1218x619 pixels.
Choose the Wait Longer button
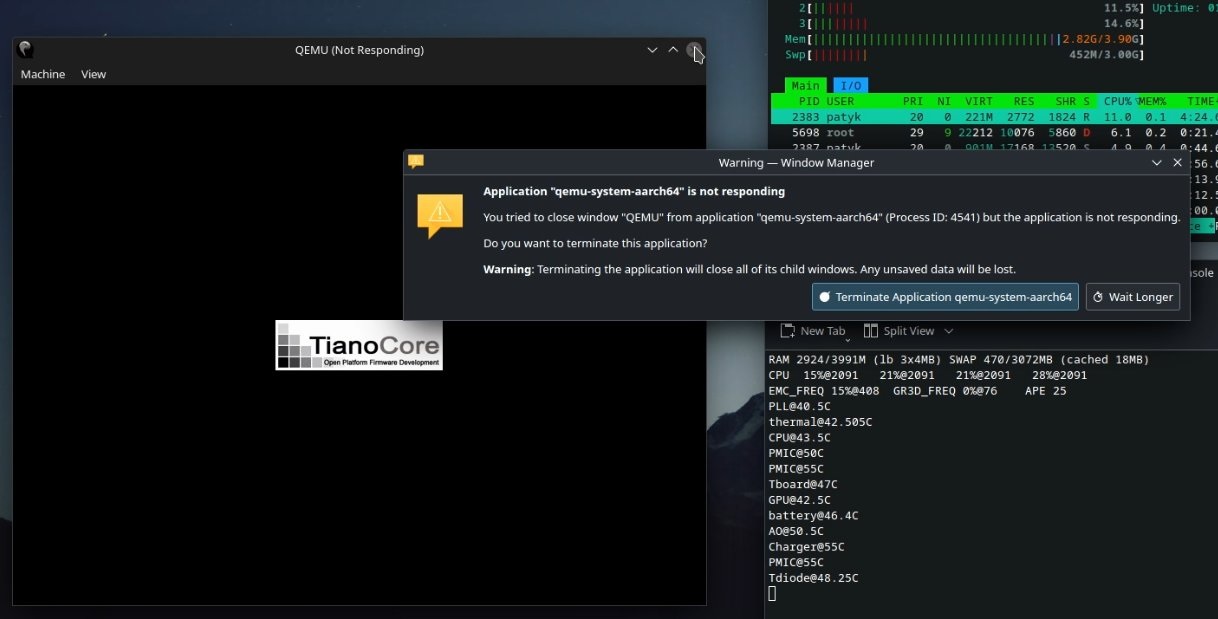click(1132, 297)
